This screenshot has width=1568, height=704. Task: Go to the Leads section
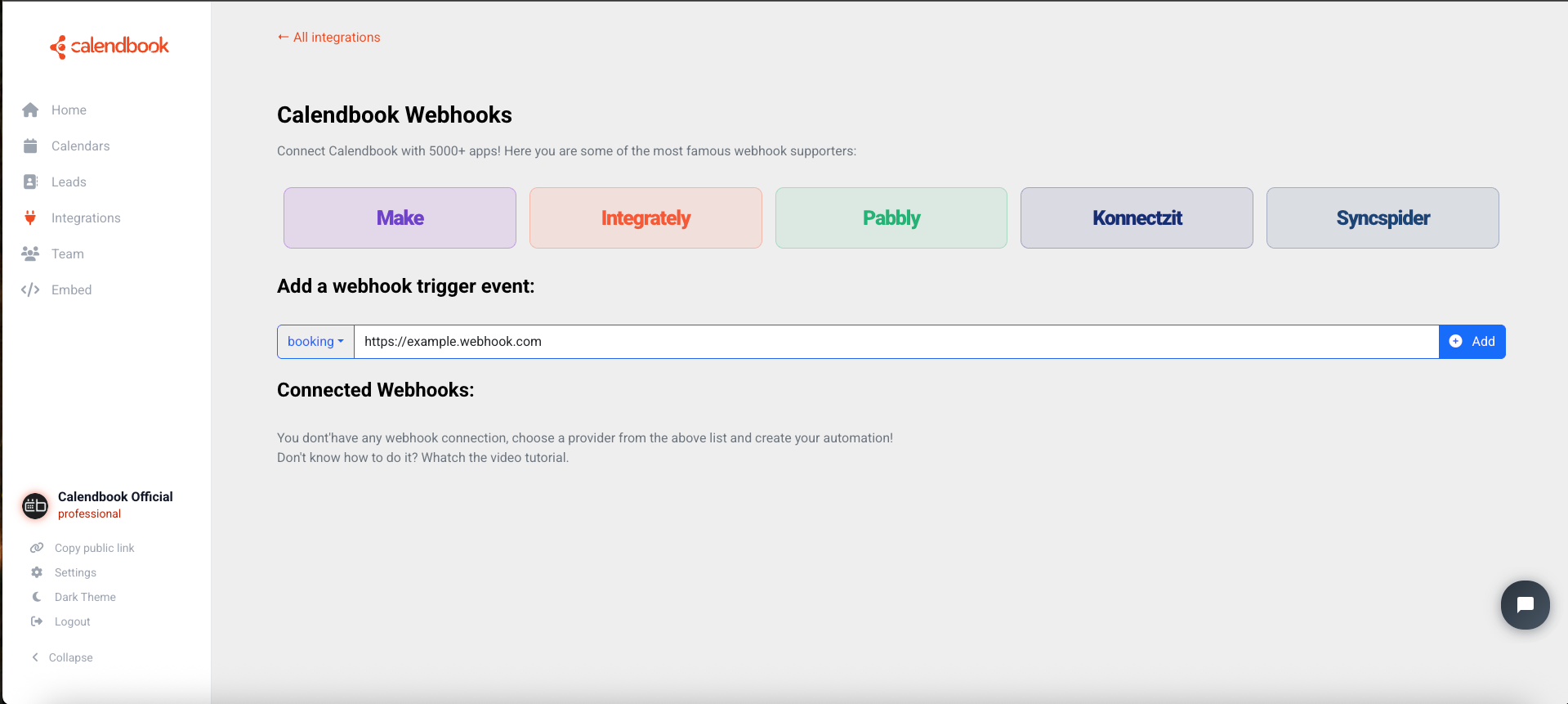pyautogui.click(x=69, y=182)
